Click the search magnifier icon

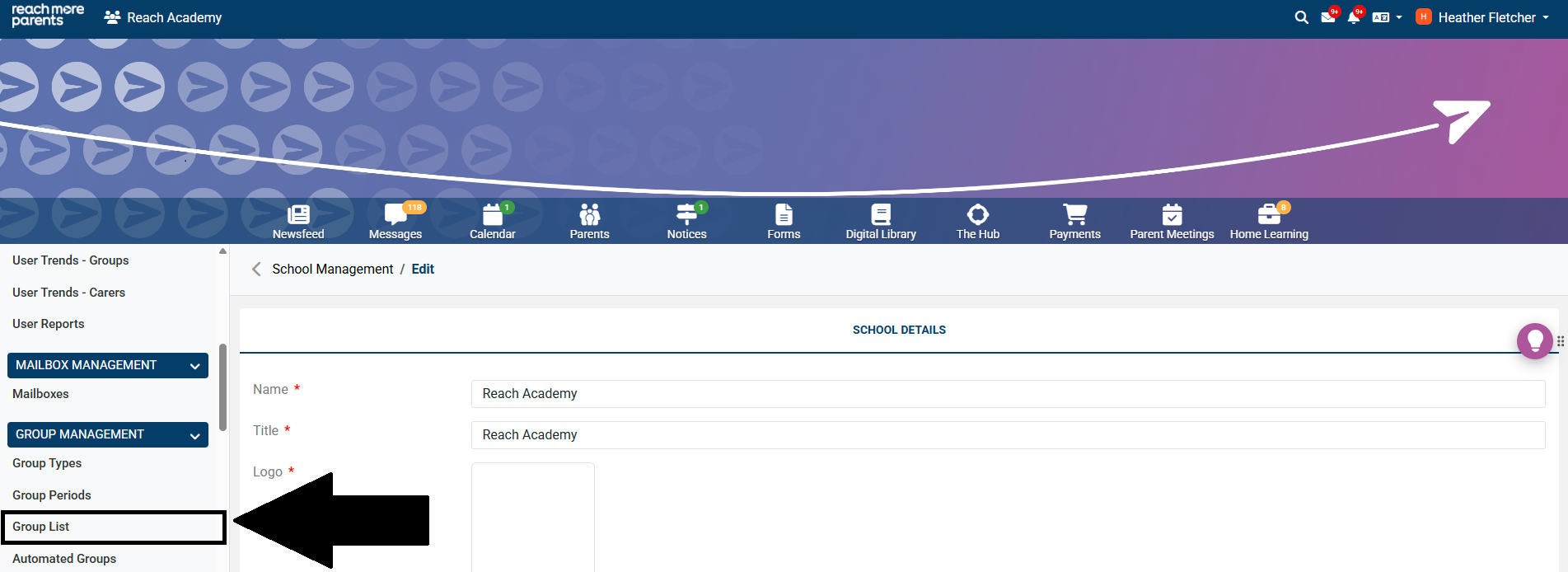pos(1301,17)
